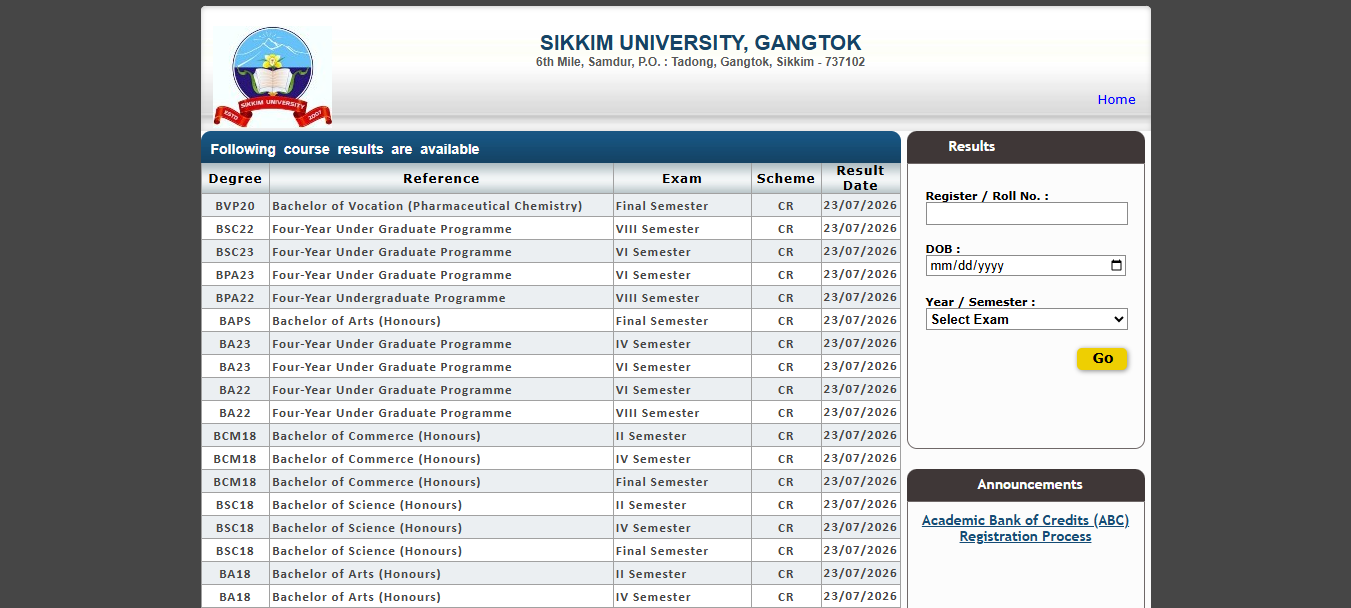Click the BVP20 degree cell

(235, 206)
